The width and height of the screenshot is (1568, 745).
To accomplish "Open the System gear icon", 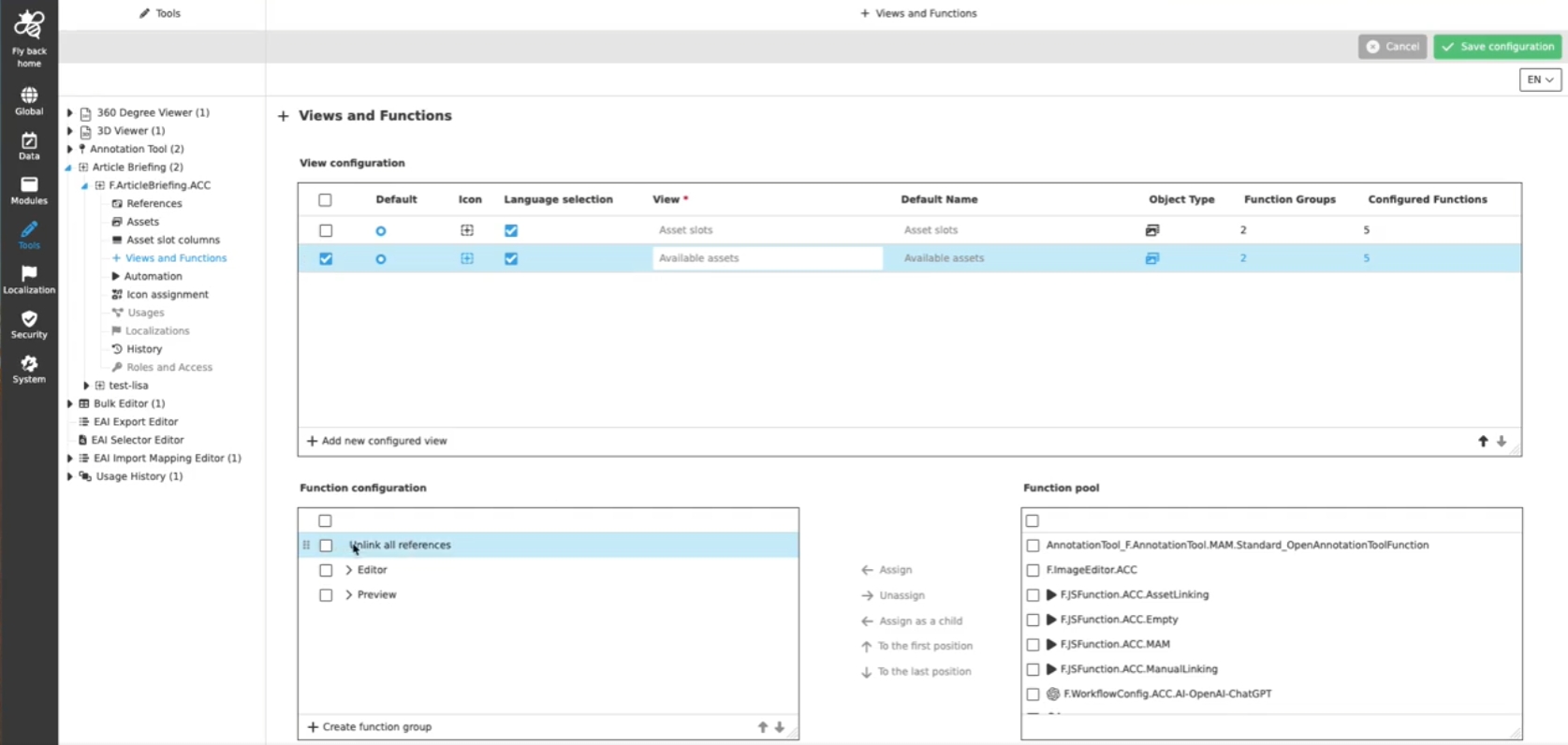I will coord(29,365).
